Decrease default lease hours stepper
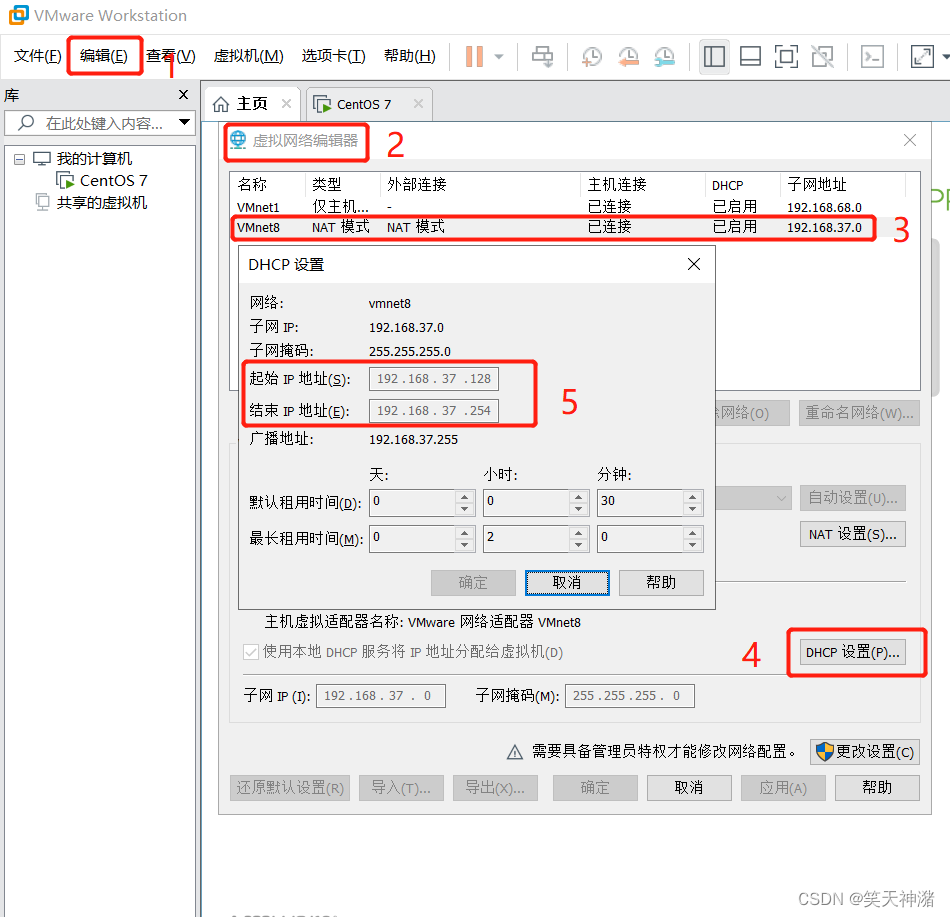950x917 pixels. [x=579, y=509]
